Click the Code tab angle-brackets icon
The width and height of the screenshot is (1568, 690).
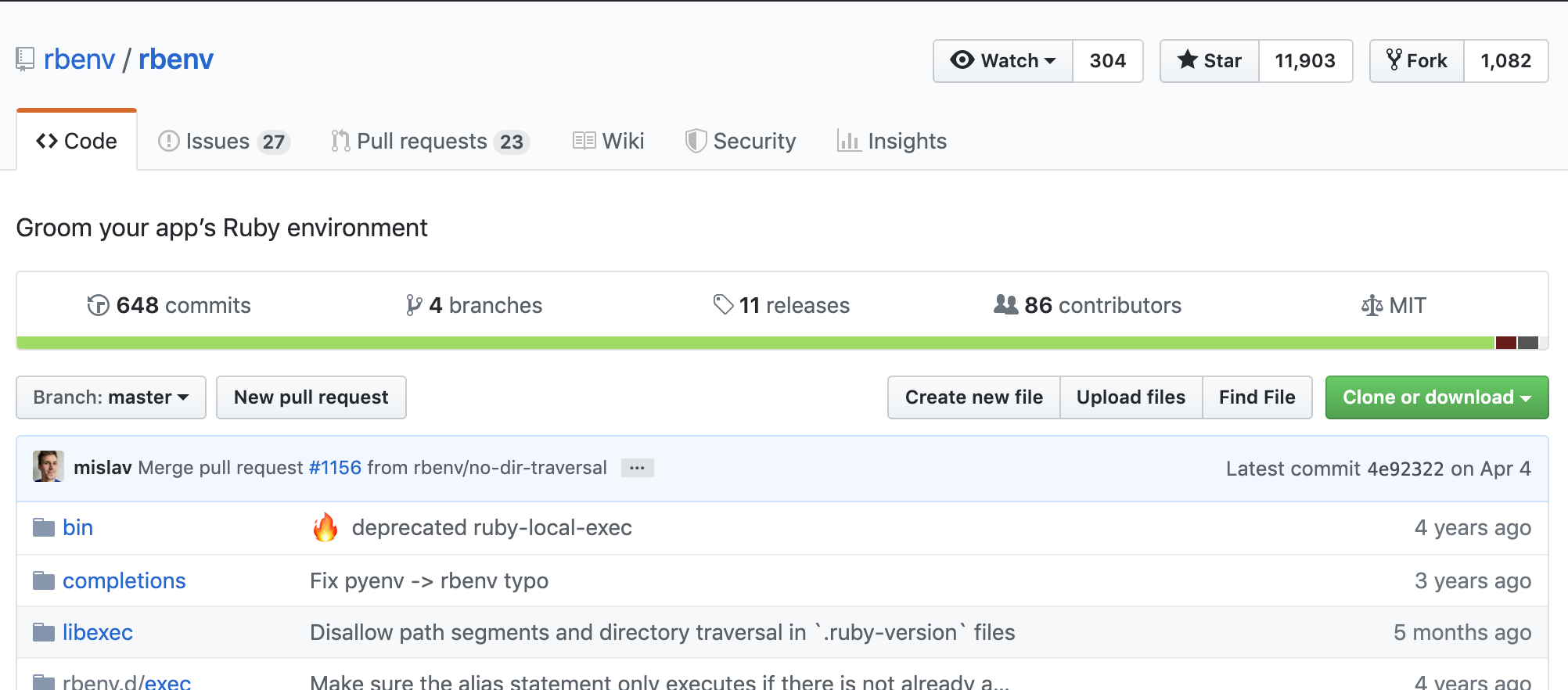(47, 141)
